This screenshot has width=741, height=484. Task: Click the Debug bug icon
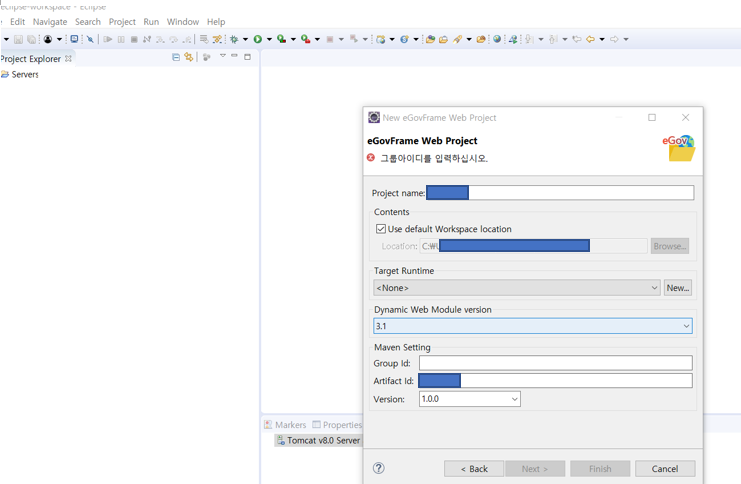pyautogui.click(x=234, y=39)
